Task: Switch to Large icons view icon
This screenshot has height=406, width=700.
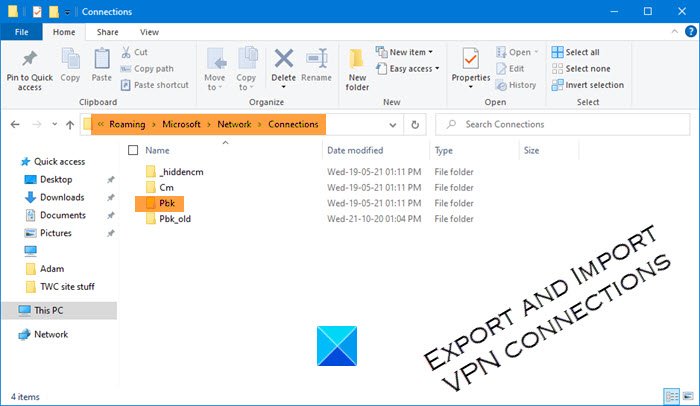Action: click(688, 396)
